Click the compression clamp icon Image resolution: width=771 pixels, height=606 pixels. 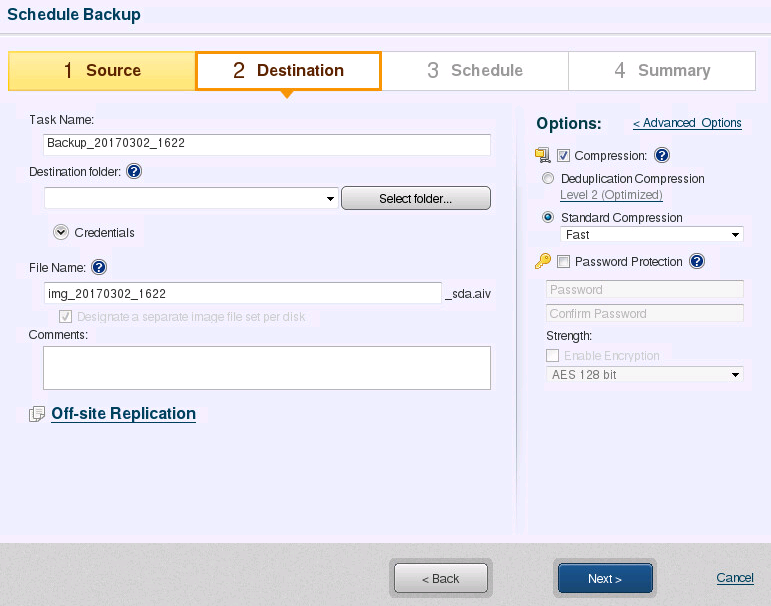coord(542,155)
